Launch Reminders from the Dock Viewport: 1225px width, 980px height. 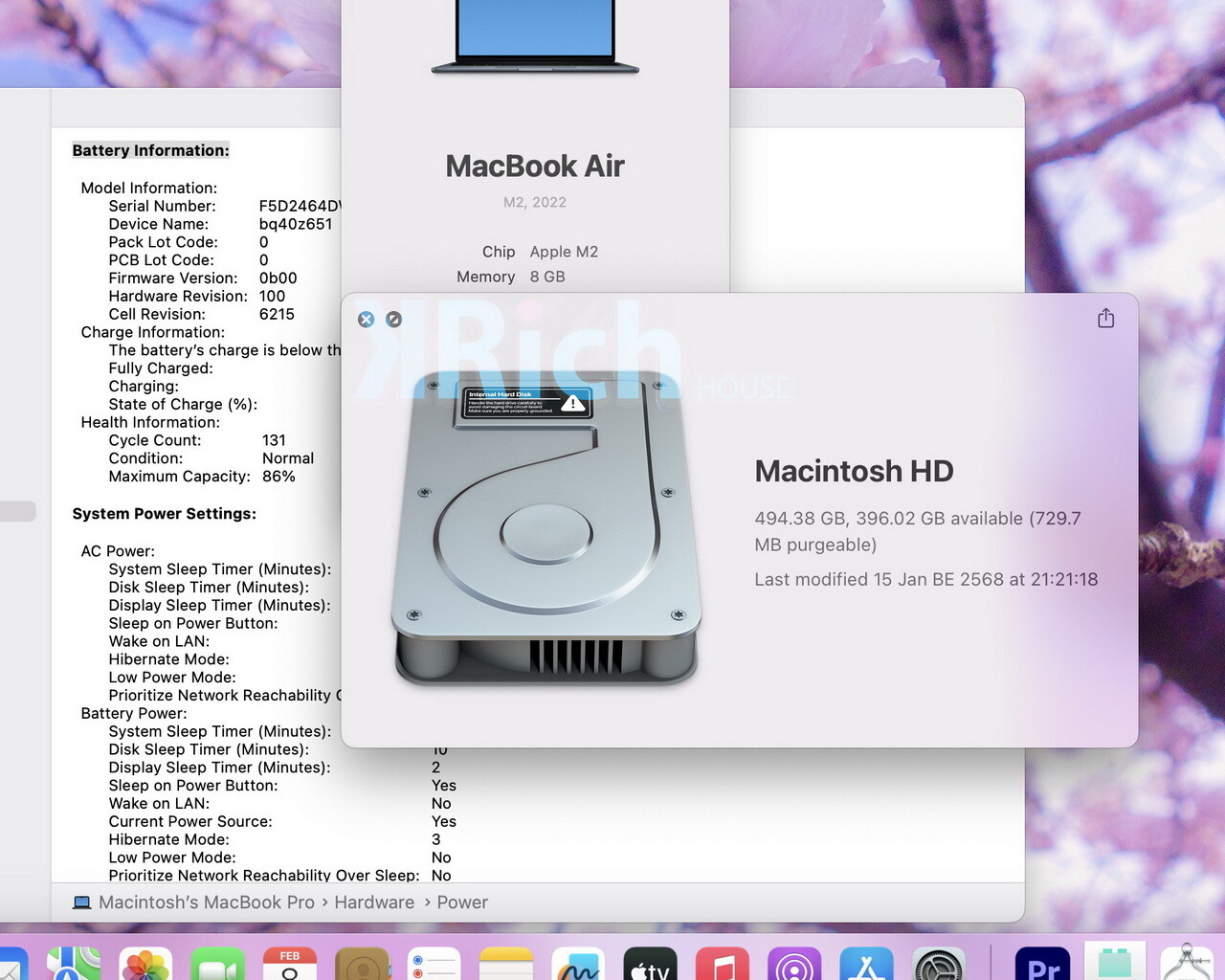point(434,964)
